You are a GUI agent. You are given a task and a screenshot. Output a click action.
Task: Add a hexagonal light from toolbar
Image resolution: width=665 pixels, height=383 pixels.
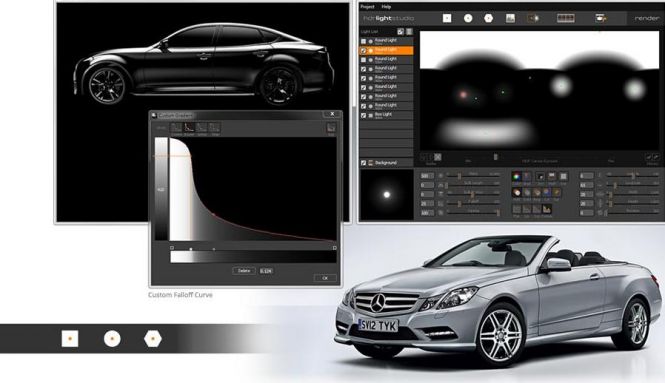tap(489, 18)
